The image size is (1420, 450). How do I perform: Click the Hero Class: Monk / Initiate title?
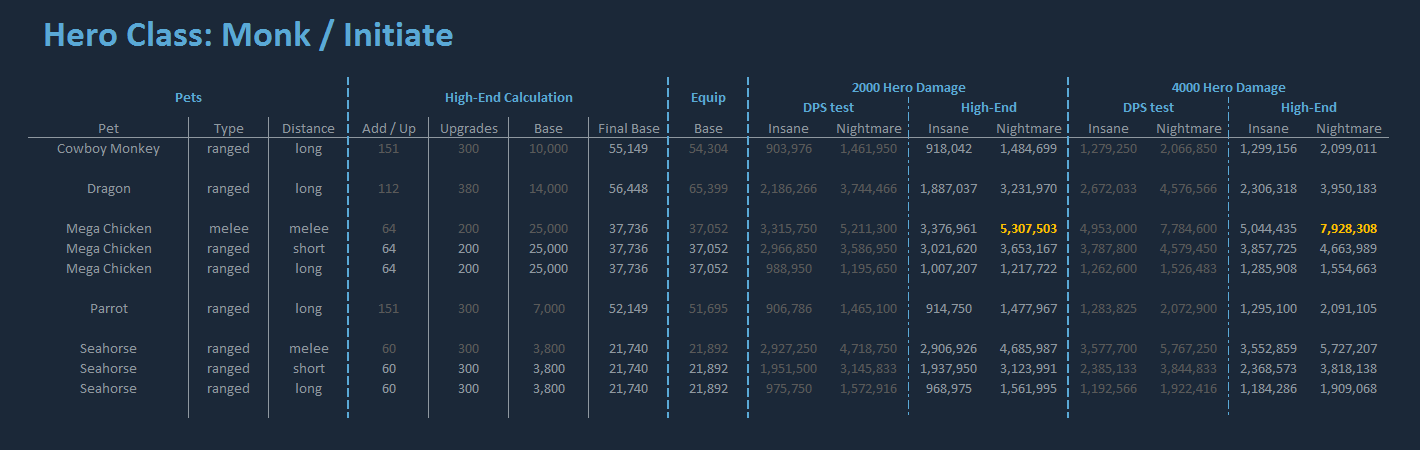coord(248,36)
